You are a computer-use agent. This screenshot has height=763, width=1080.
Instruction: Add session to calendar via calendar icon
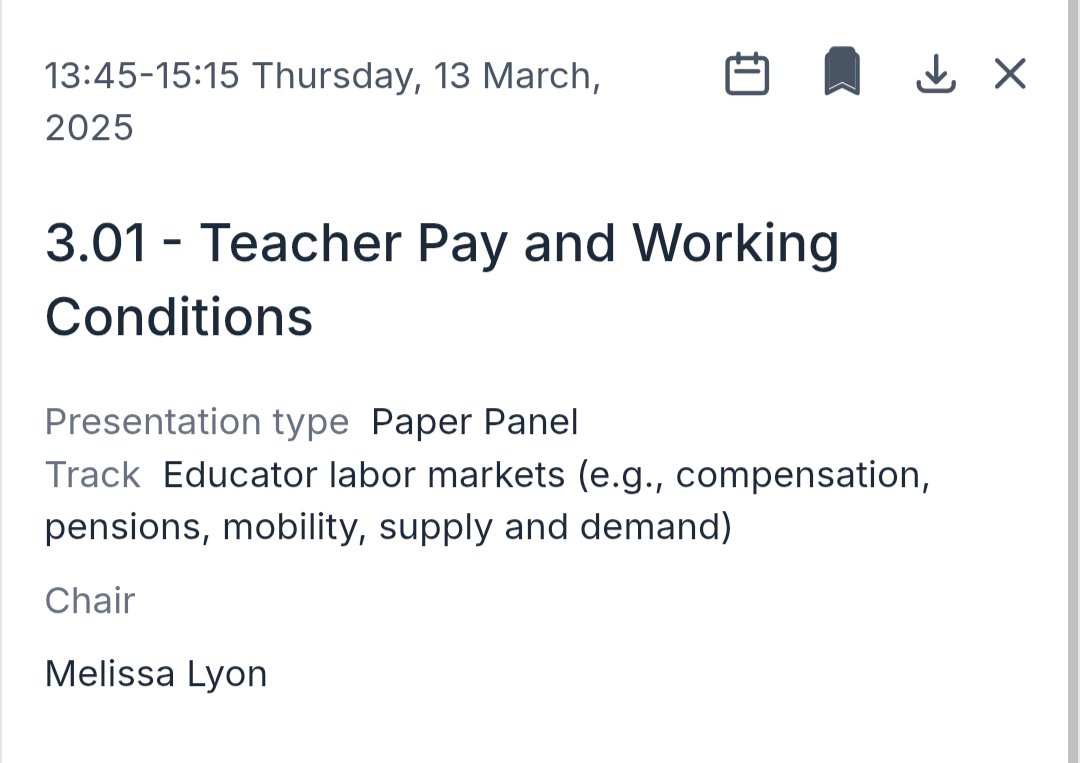[746, 74]
